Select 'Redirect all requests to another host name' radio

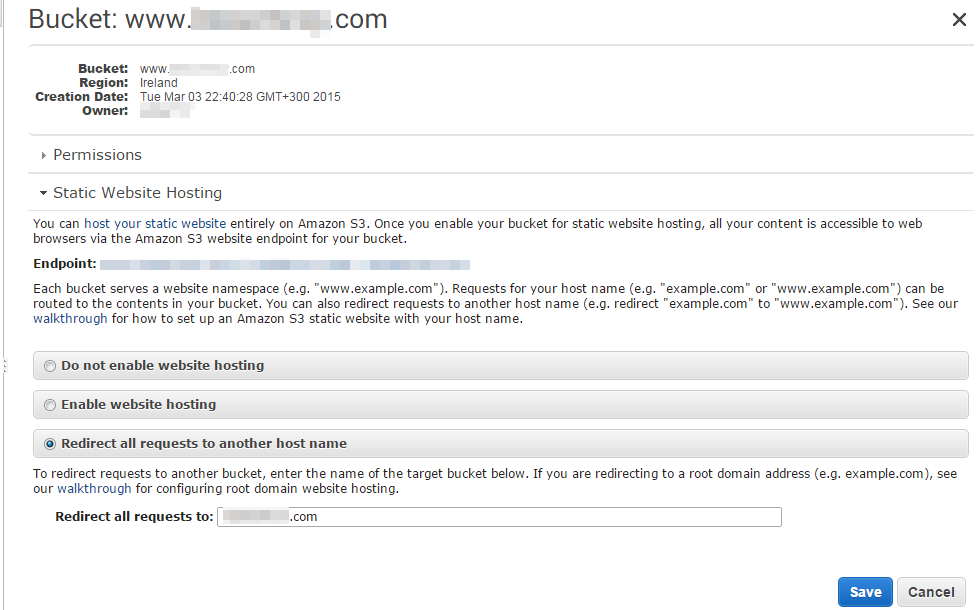coord(50,444)
